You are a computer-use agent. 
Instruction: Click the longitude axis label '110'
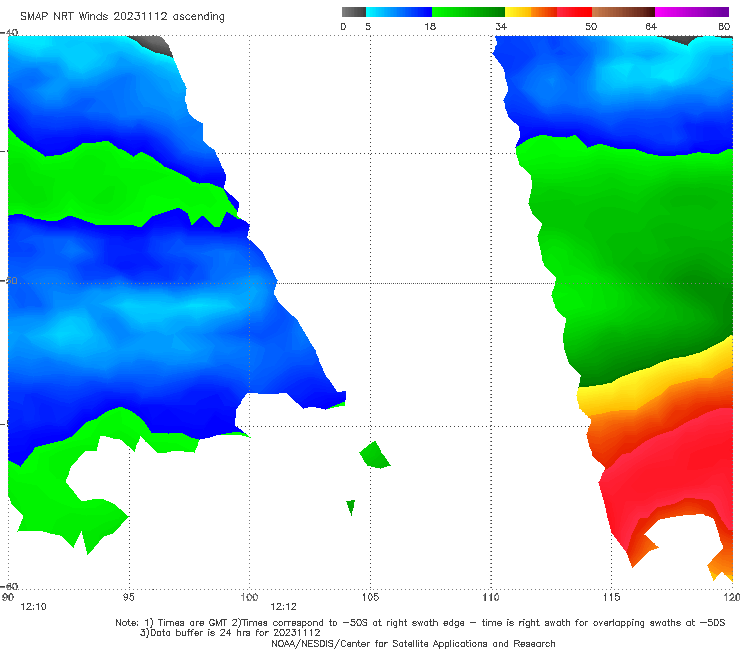click(491, 597)
